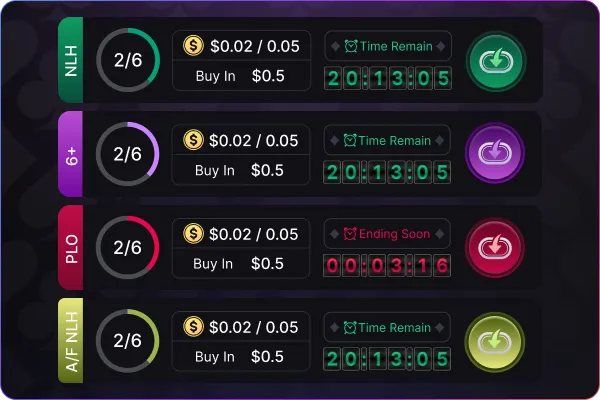Click the 2/6 seat ring in PLO row

[127, 248]
